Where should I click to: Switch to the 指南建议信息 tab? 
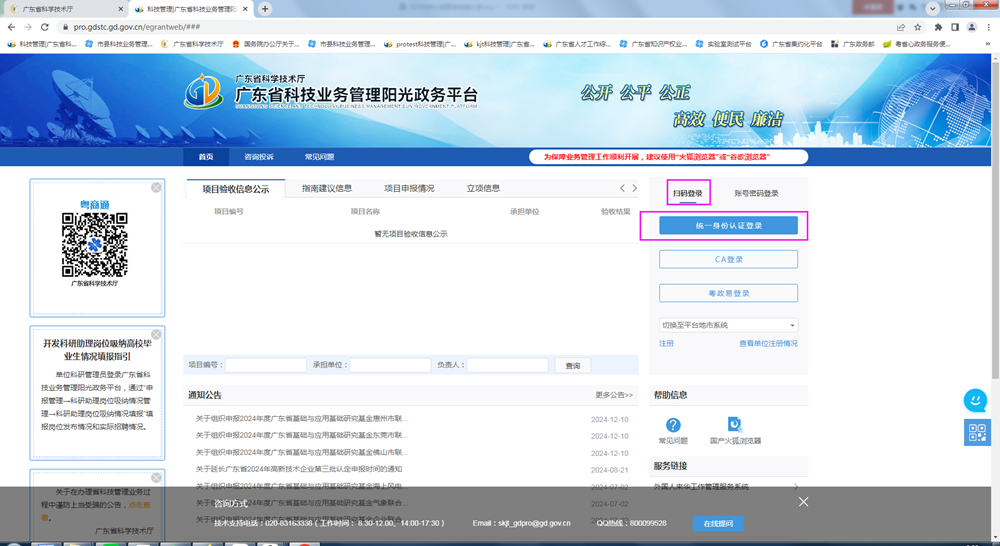coord(327,189)
